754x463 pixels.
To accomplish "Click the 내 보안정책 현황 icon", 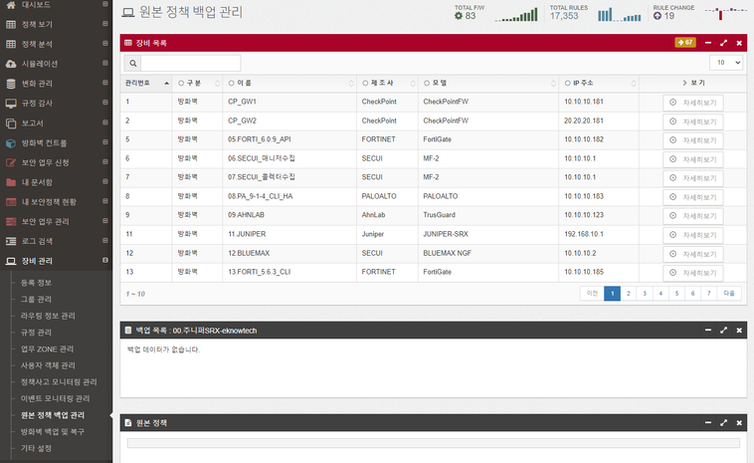I will coord(11,202).
